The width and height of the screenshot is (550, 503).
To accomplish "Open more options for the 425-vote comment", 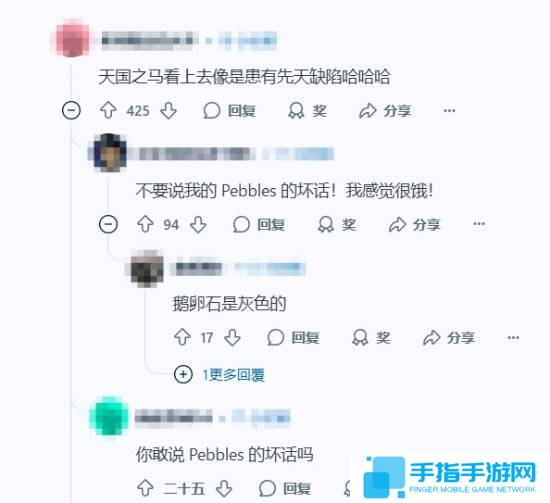I will tap(449, 111).
